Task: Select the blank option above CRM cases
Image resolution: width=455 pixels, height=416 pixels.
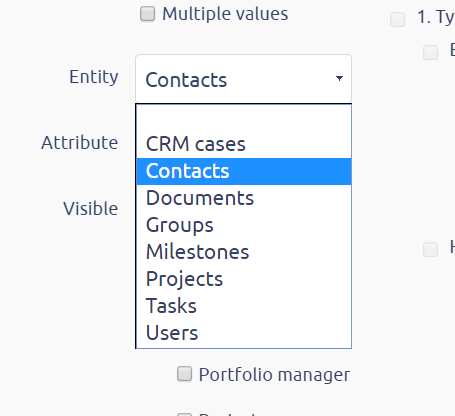Action: point(244,117)
